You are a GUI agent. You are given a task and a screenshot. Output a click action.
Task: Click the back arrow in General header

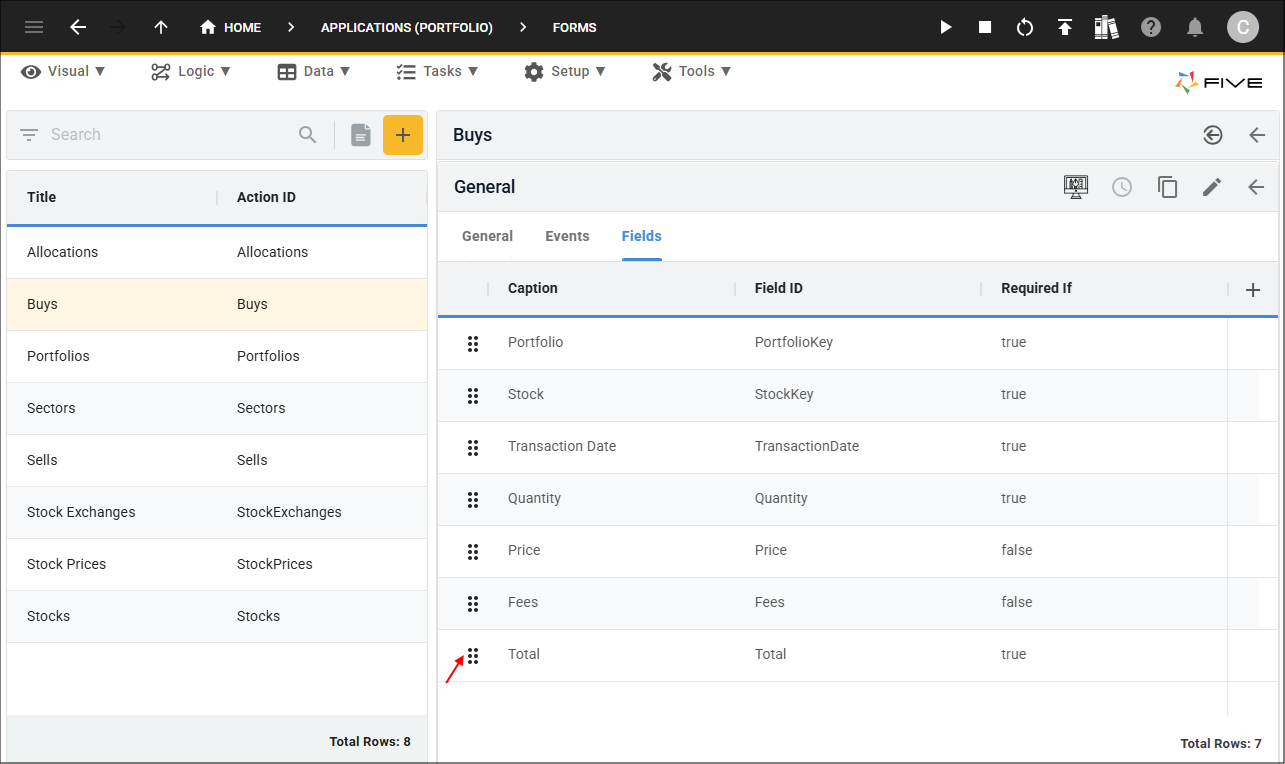(x=1257, y=187)
